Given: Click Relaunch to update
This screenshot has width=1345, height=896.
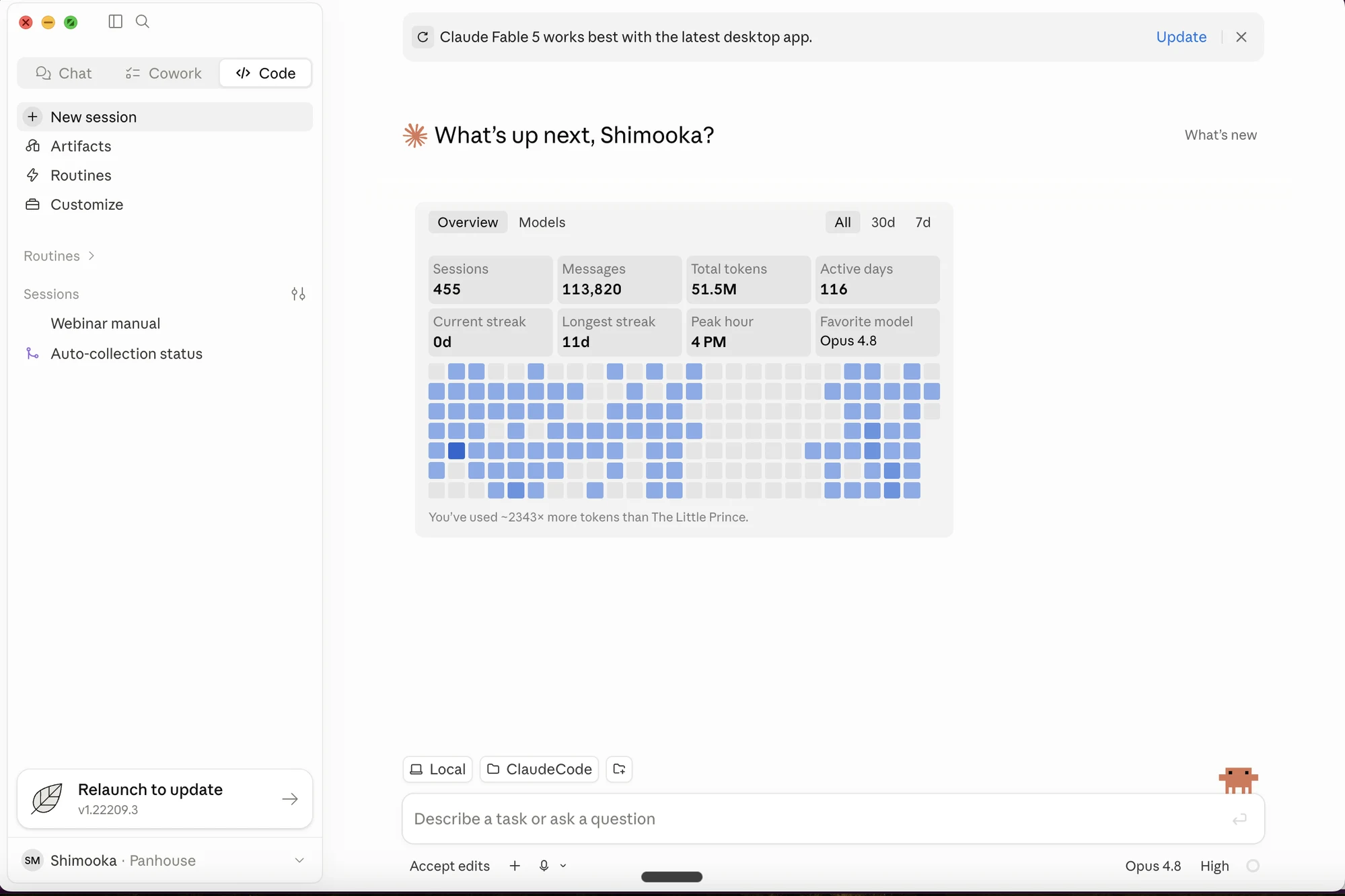Looking at the screenshot, I should tap(165, 799).
